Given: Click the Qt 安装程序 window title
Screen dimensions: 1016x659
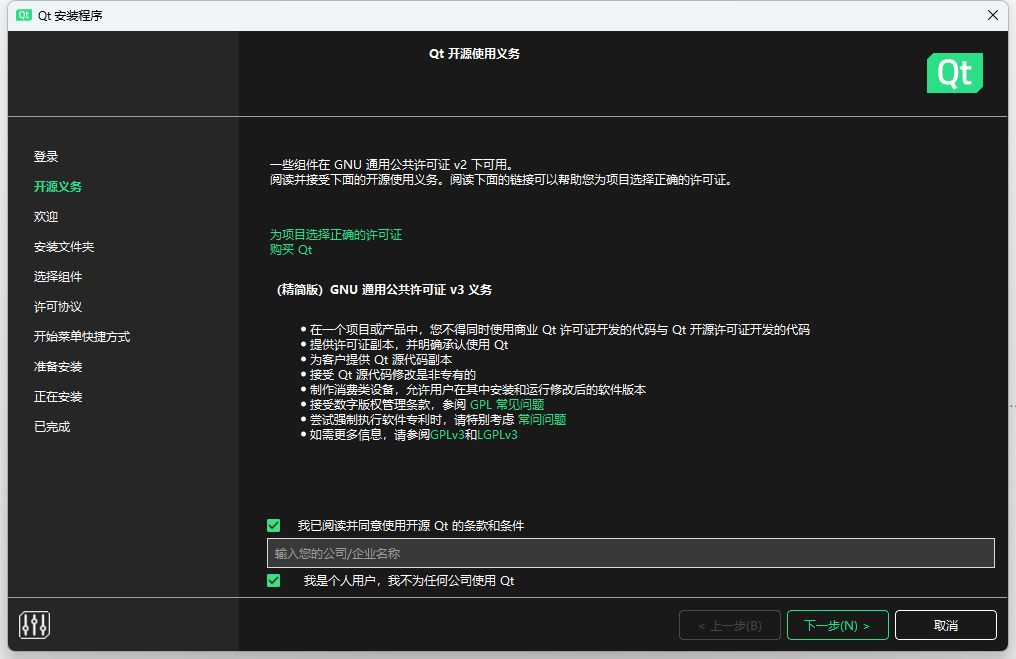Looking at the screenshot, I should pyautogui.click(x=70, y=16).
